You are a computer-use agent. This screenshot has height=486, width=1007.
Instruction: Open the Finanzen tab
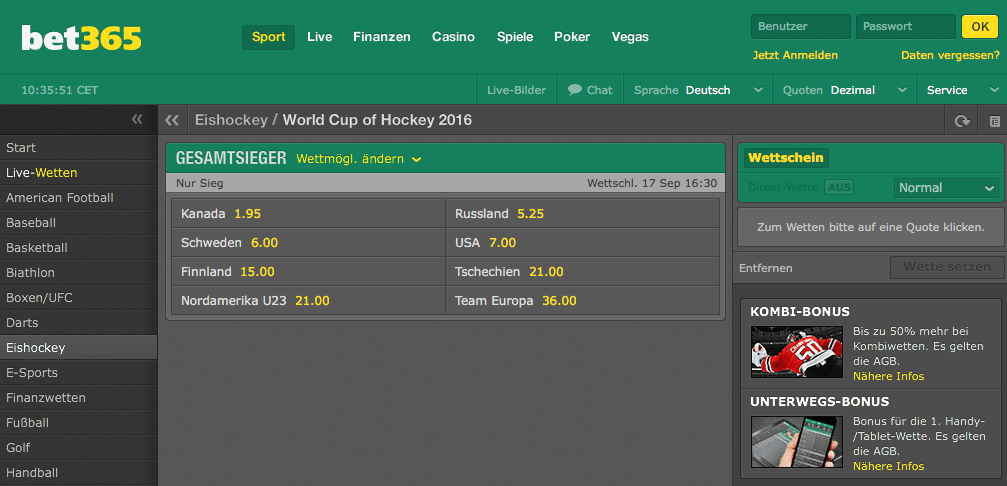click(x=381, y=37)
